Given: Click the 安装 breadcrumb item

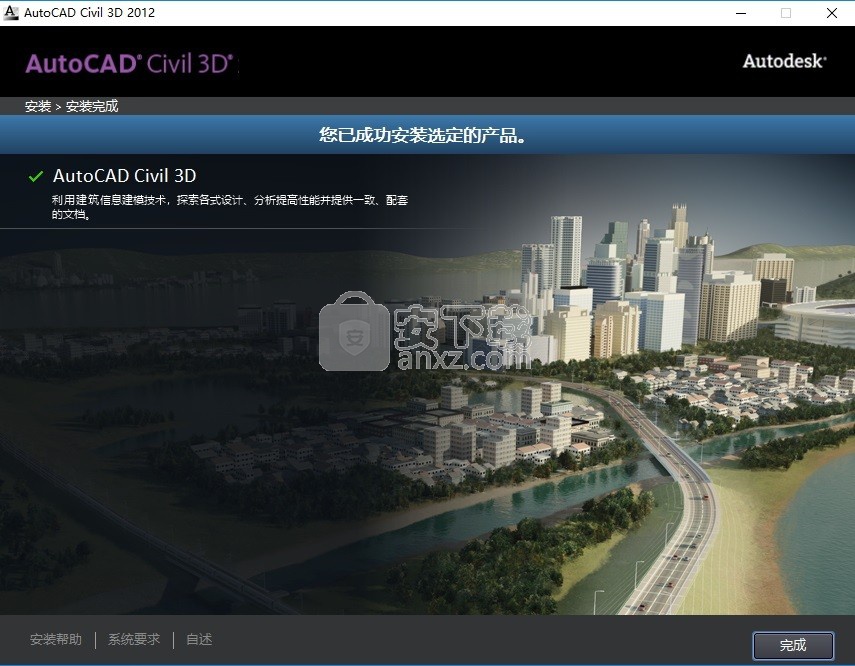Looking at the screenshot, I should [38, 106].
